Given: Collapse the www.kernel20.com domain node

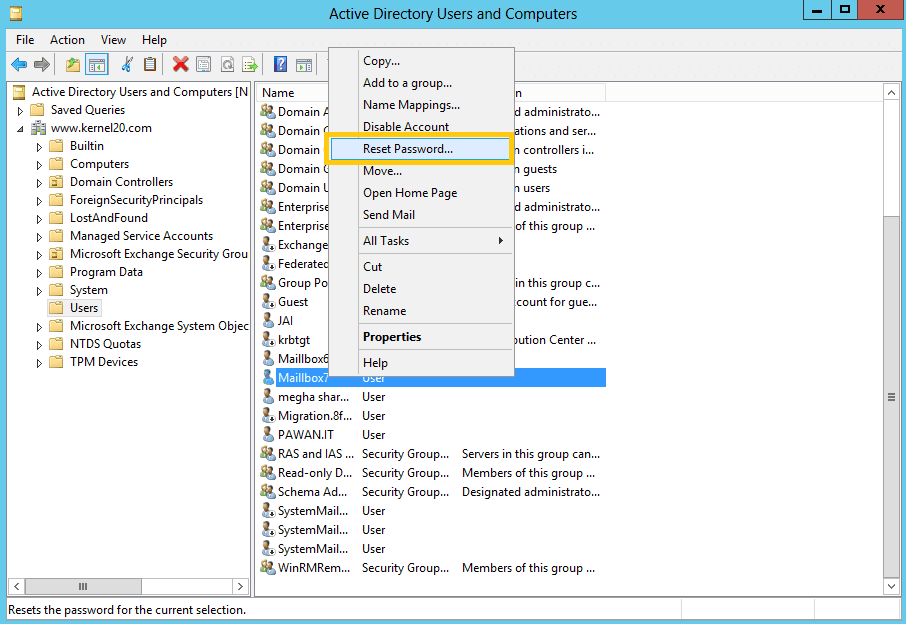Looking at the screenshot, I should tap(21, 129).
